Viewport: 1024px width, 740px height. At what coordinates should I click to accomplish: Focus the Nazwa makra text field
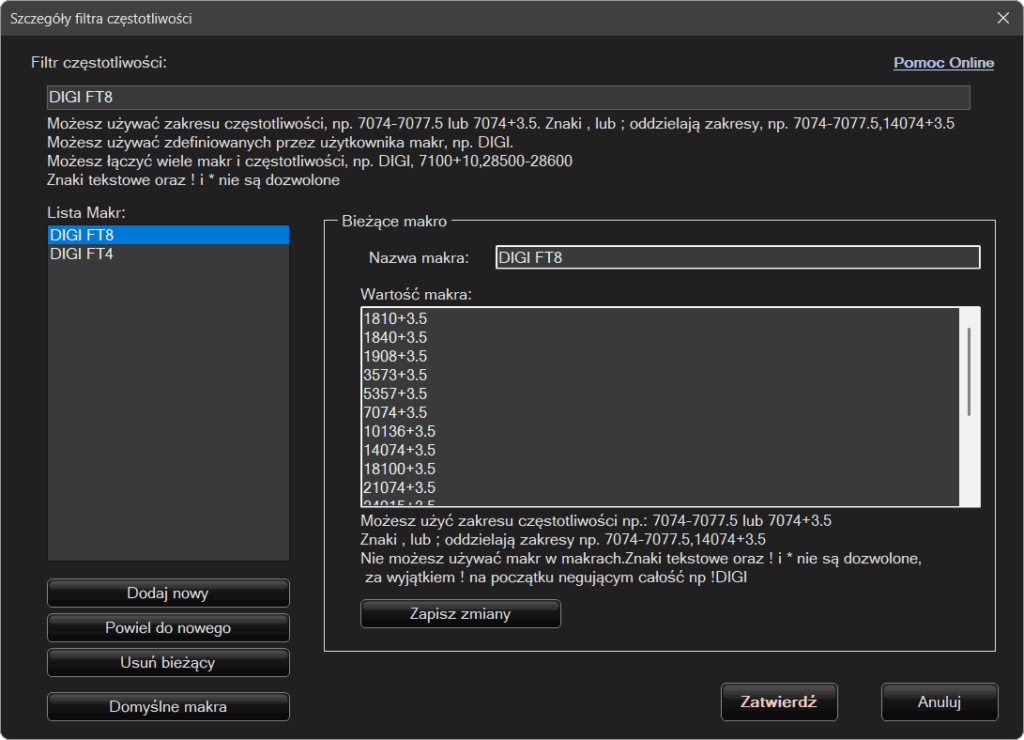tap(737, 258)
